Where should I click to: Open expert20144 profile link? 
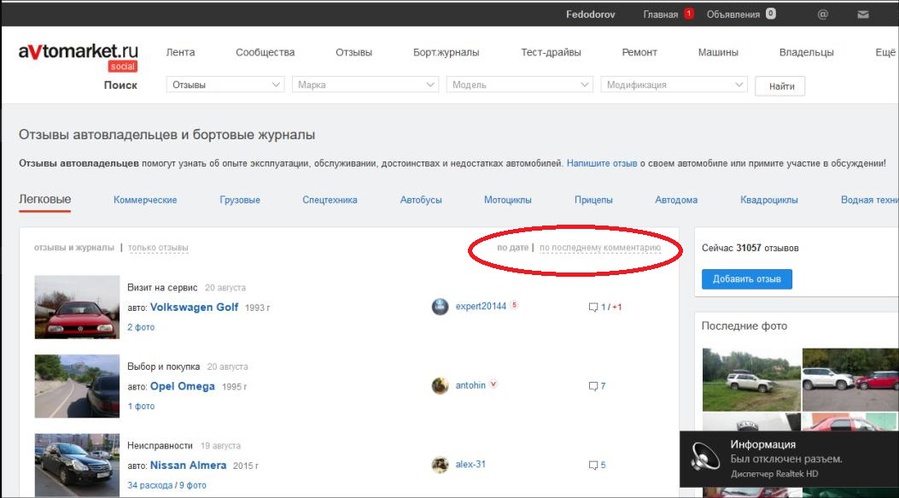click(x=480, y=307)
